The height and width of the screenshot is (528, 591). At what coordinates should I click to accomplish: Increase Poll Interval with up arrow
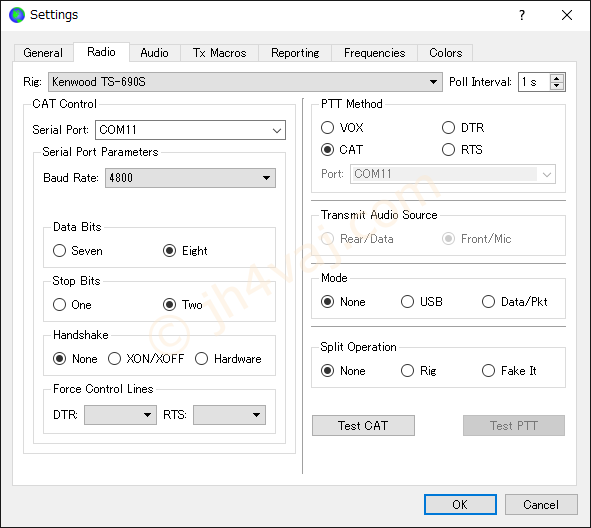557,78
